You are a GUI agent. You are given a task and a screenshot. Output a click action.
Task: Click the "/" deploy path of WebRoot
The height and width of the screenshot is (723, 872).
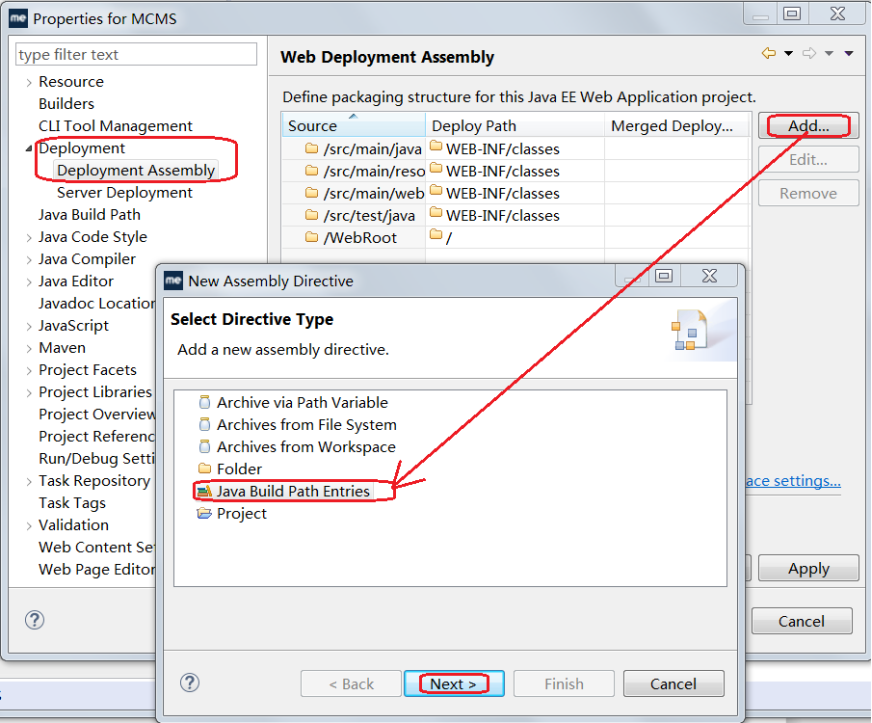(x=448, y=237)
